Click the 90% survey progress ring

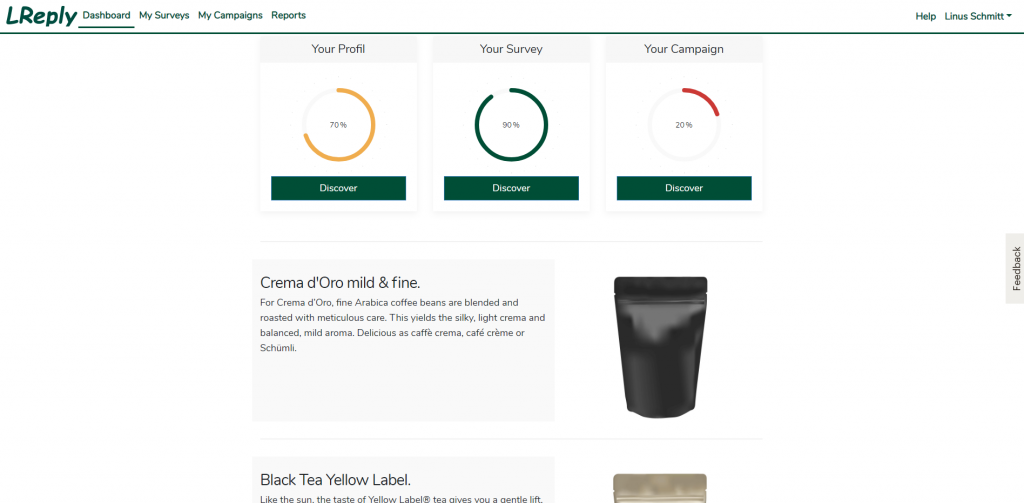[x=511, y=125]
